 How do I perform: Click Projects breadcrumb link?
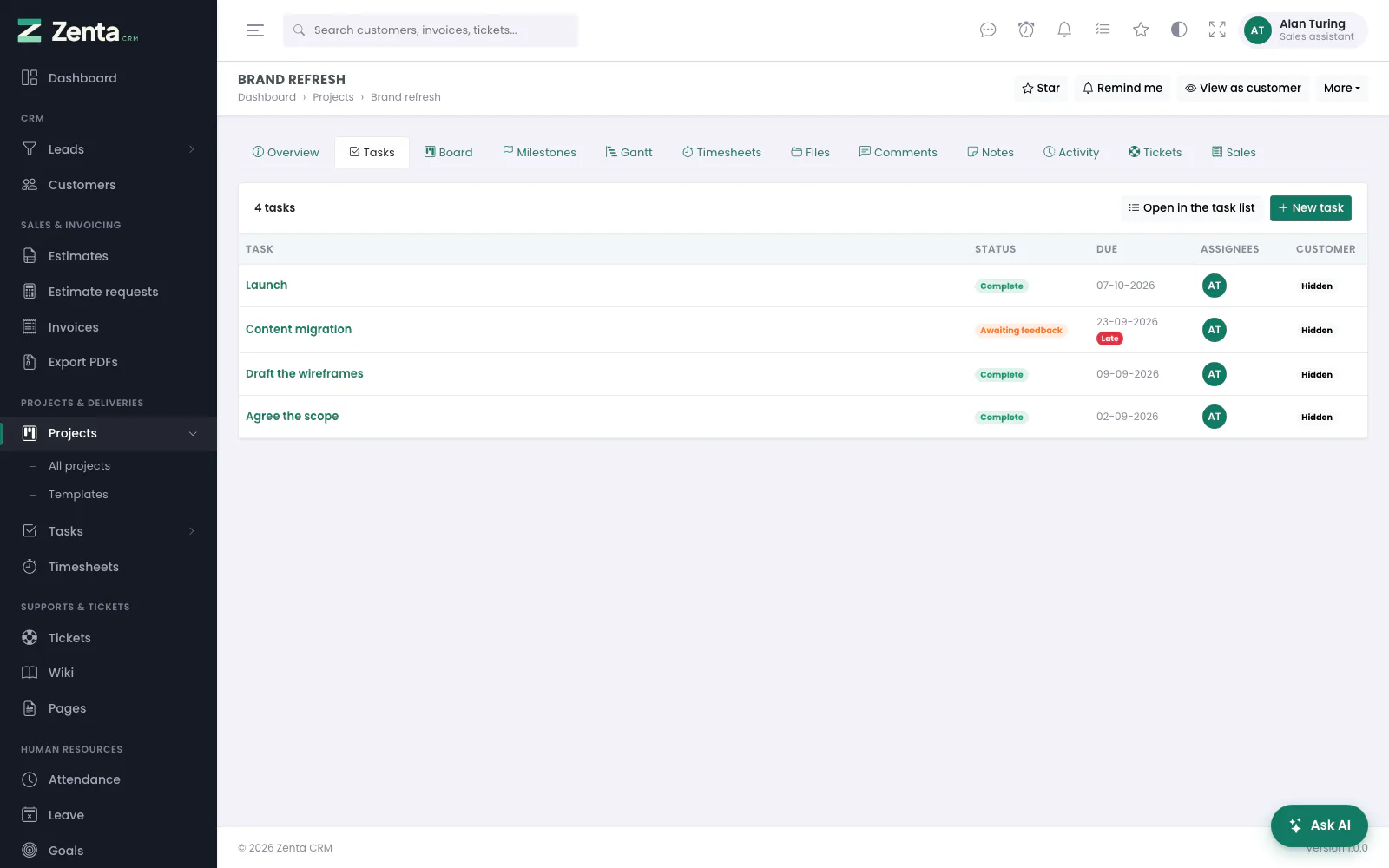point(333,97)
